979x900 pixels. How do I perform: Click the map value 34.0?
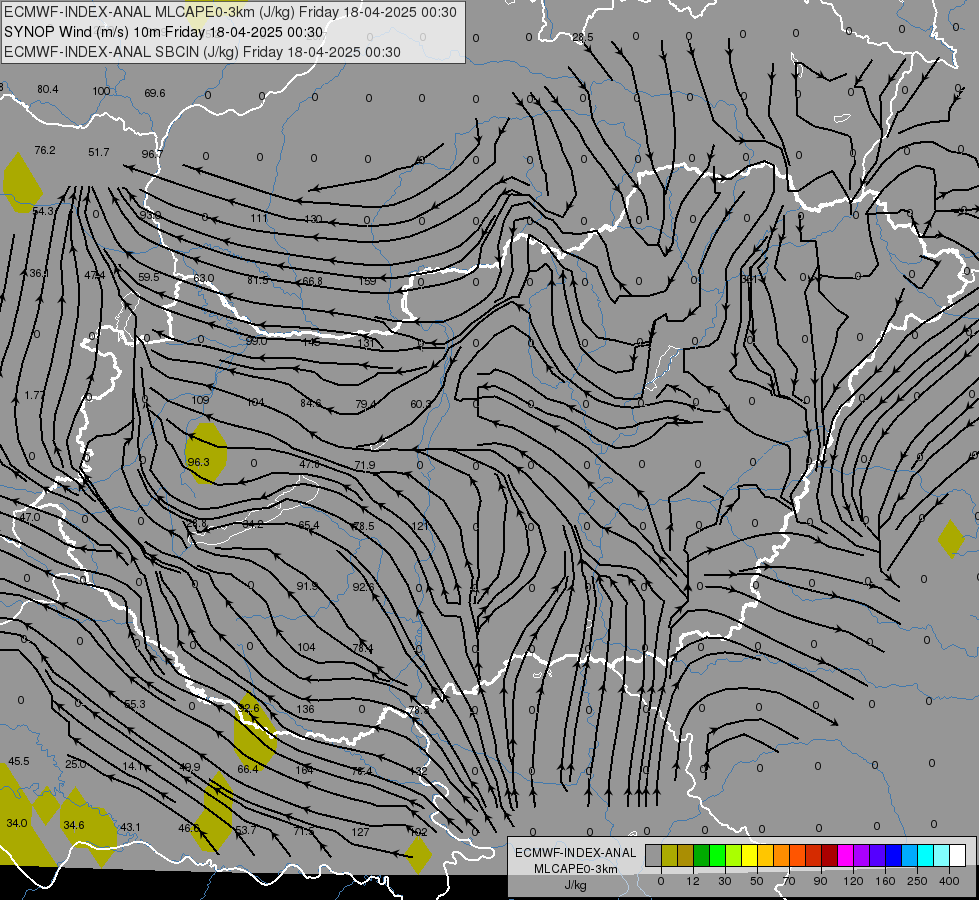(17, 823)
